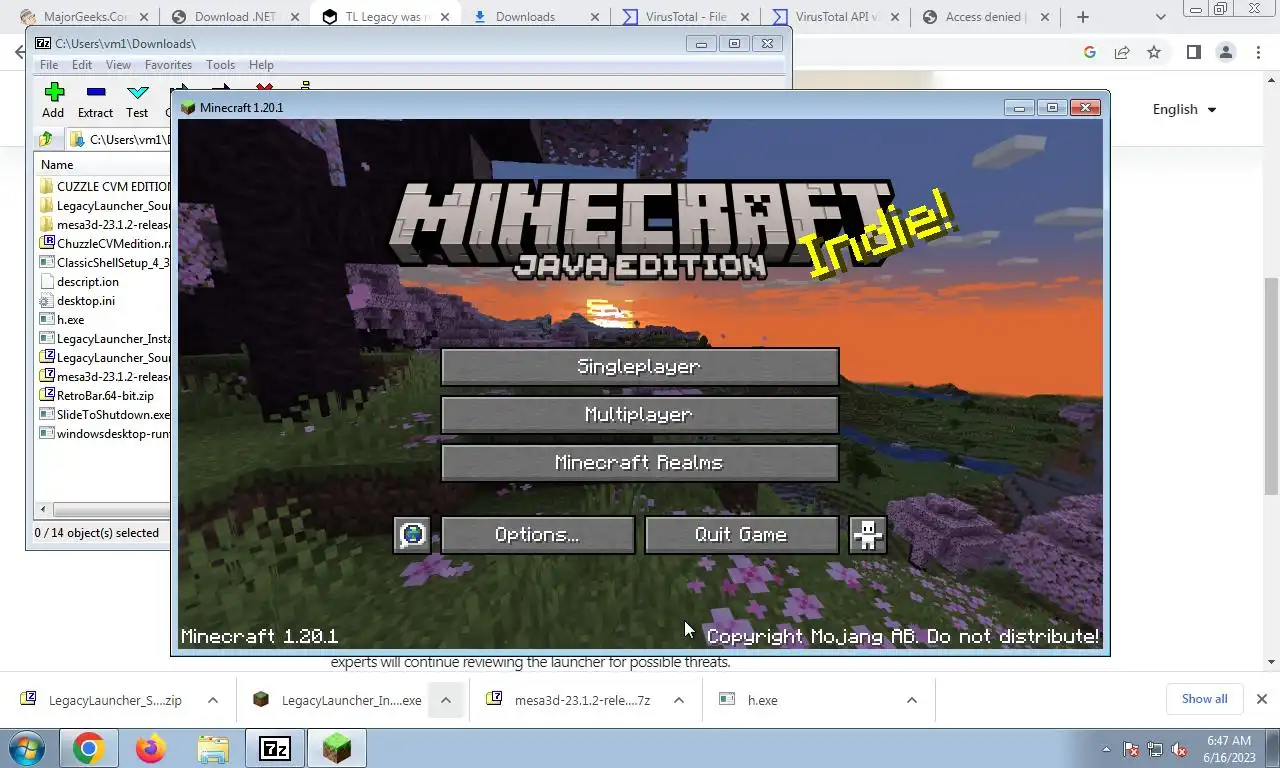This screenshot has width=1280, height=768.
Task: Open the Minecraft language selection globe button
Action: pos(412,535)
